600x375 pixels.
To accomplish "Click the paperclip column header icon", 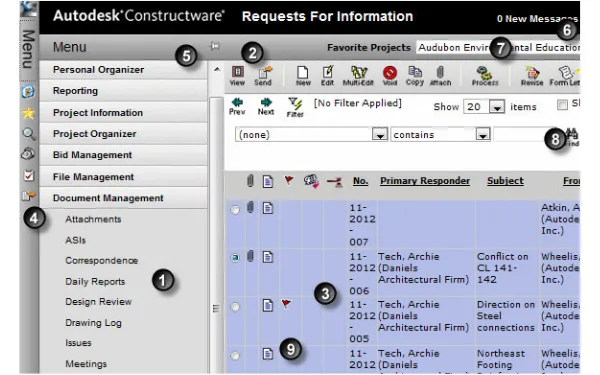I will click(250, 181).
